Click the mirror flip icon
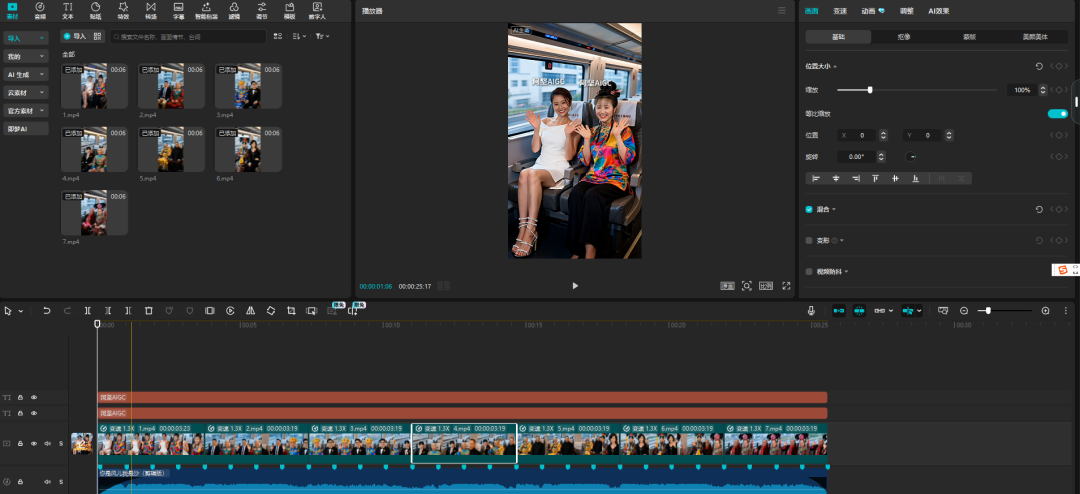 click(250, 311)
